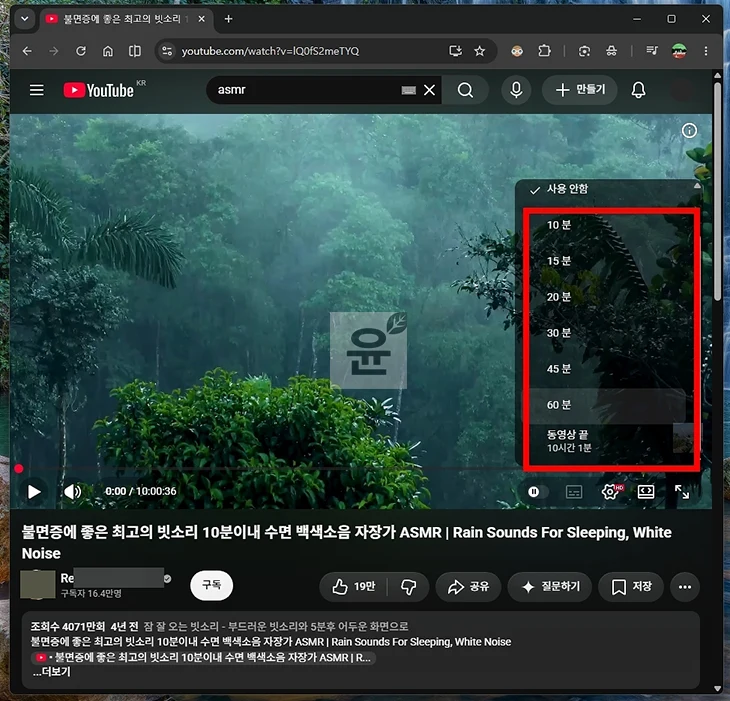Viewport: 730px width, 701px height.
Task: Open YouTube notifications bell
Action: click(x=638, y=90)
